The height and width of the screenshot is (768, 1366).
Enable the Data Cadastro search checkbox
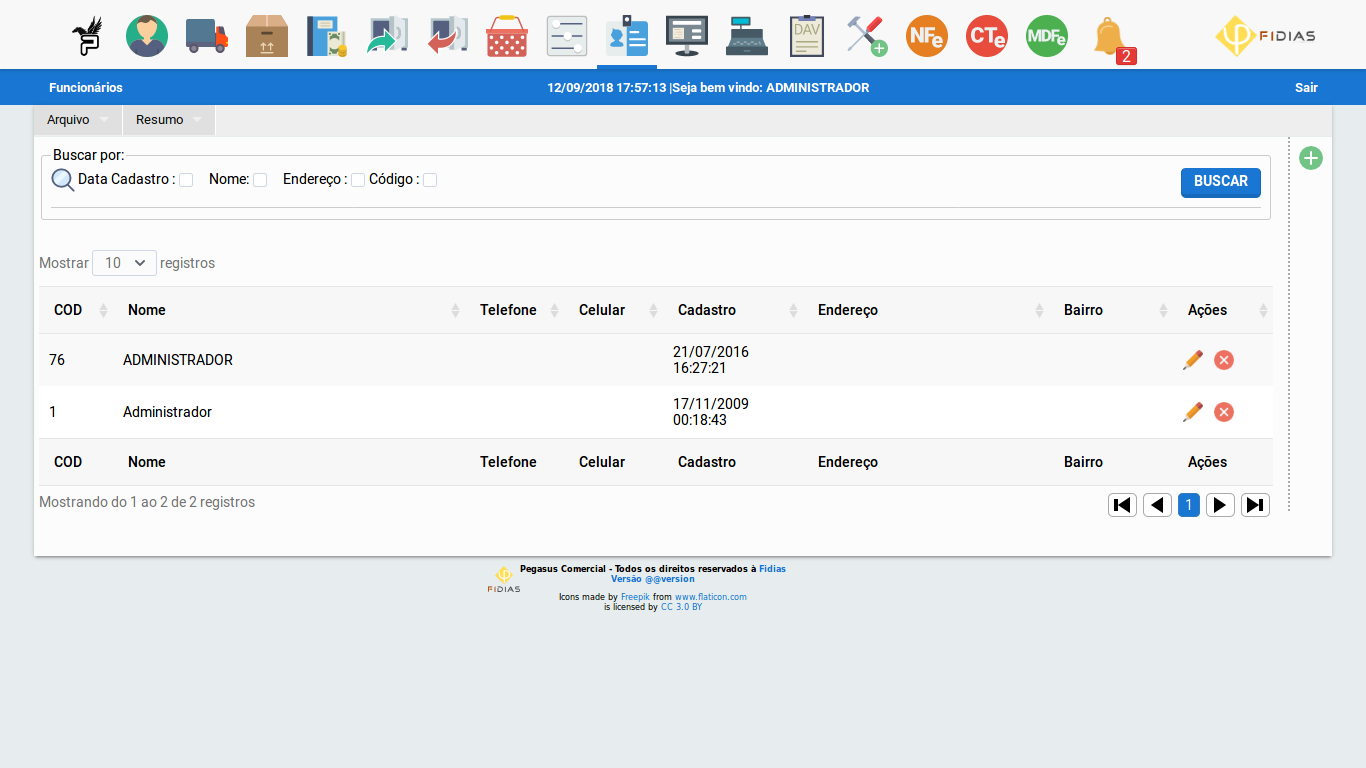(186, 180)
